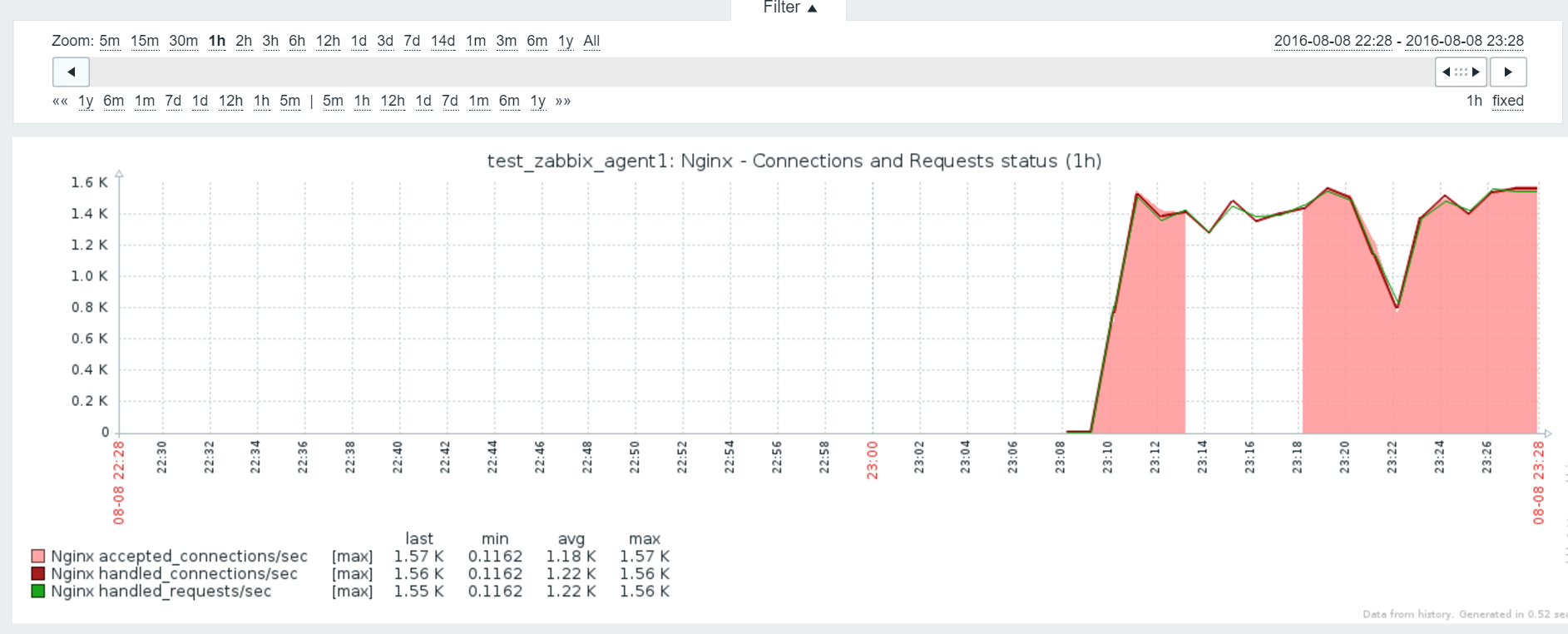1568x634 pixels.
Task: Click the handled_requests green legend swatch
Action: coord(37,591)
